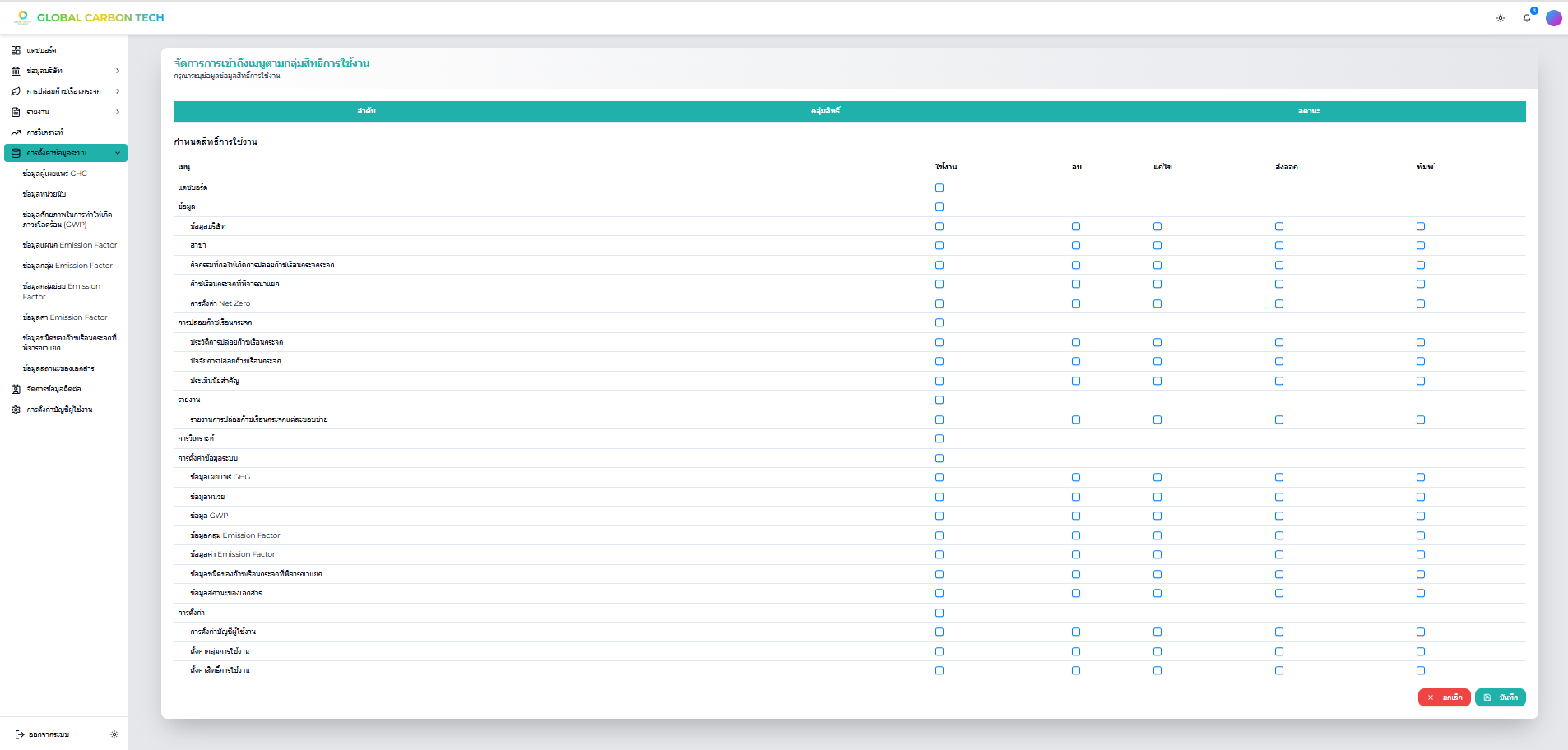Select ข้อมูลสถานะของเอกสาร sidebar item

click(x=58, y=368)
